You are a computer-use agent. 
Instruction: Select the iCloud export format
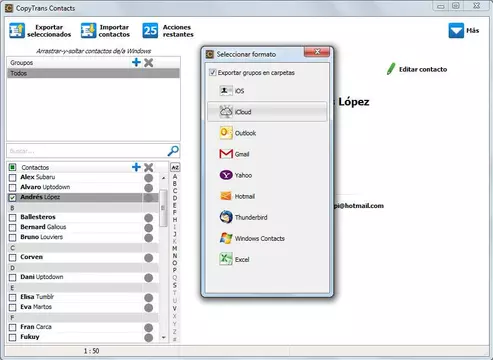point(267,112)
